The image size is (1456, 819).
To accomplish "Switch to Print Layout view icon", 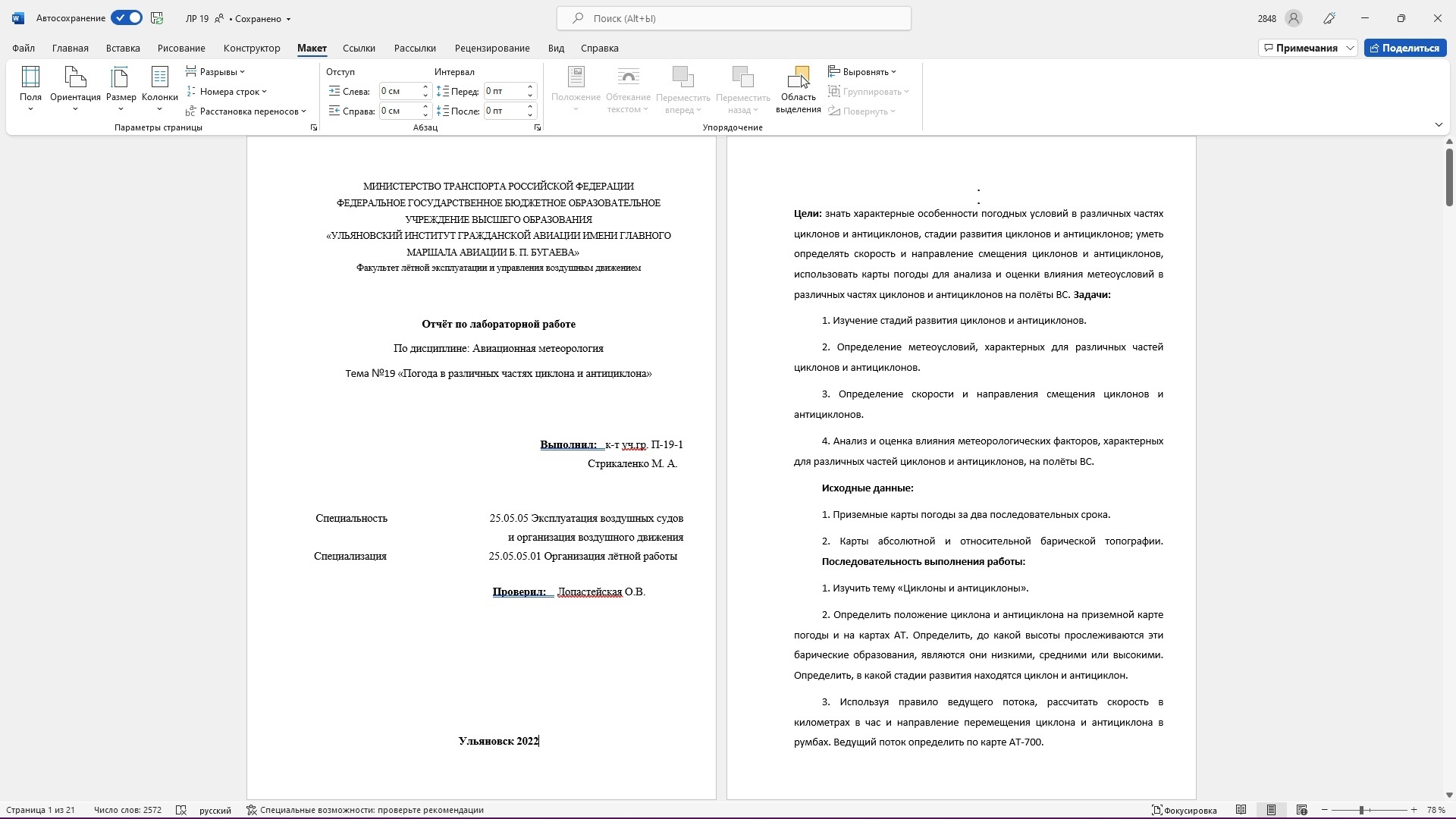I will (1271, 810).
